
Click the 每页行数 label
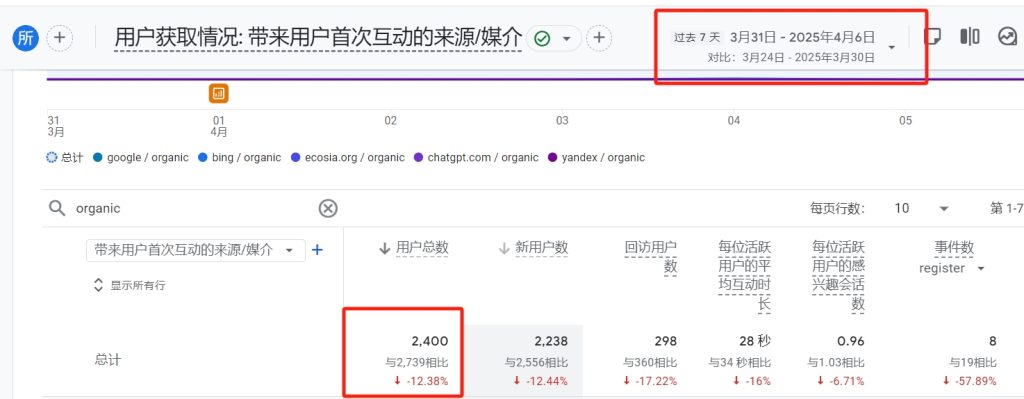837,208
